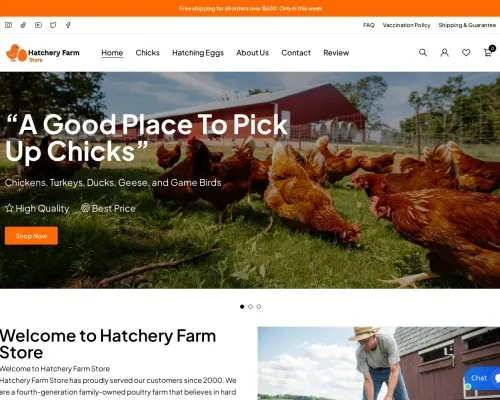View the wishlist heart icon

[x=466, y=52]
